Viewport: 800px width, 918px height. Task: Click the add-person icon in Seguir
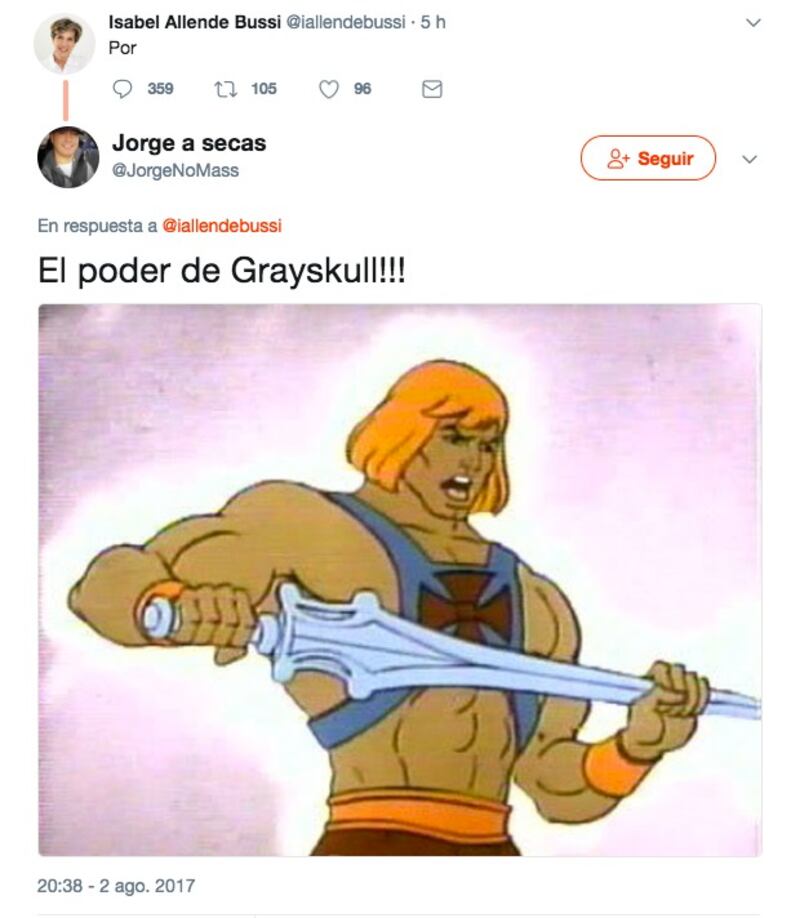point(618,159)
